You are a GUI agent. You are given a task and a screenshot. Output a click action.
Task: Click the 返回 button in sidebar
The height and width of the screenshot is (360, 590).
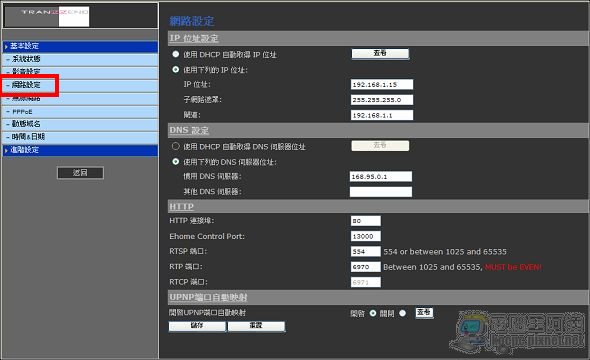tap(80, 173)
